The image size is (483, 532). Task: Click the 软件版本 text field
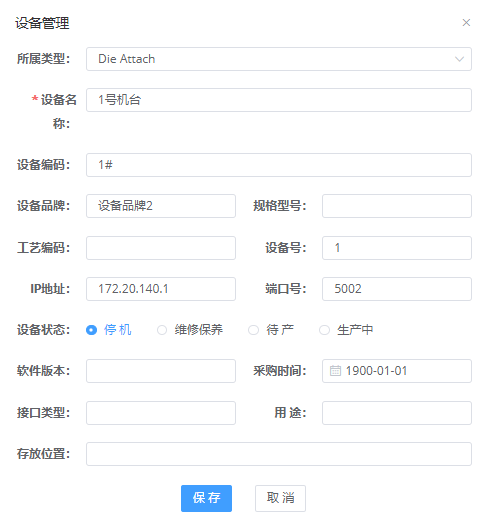(x=161, y=371)
